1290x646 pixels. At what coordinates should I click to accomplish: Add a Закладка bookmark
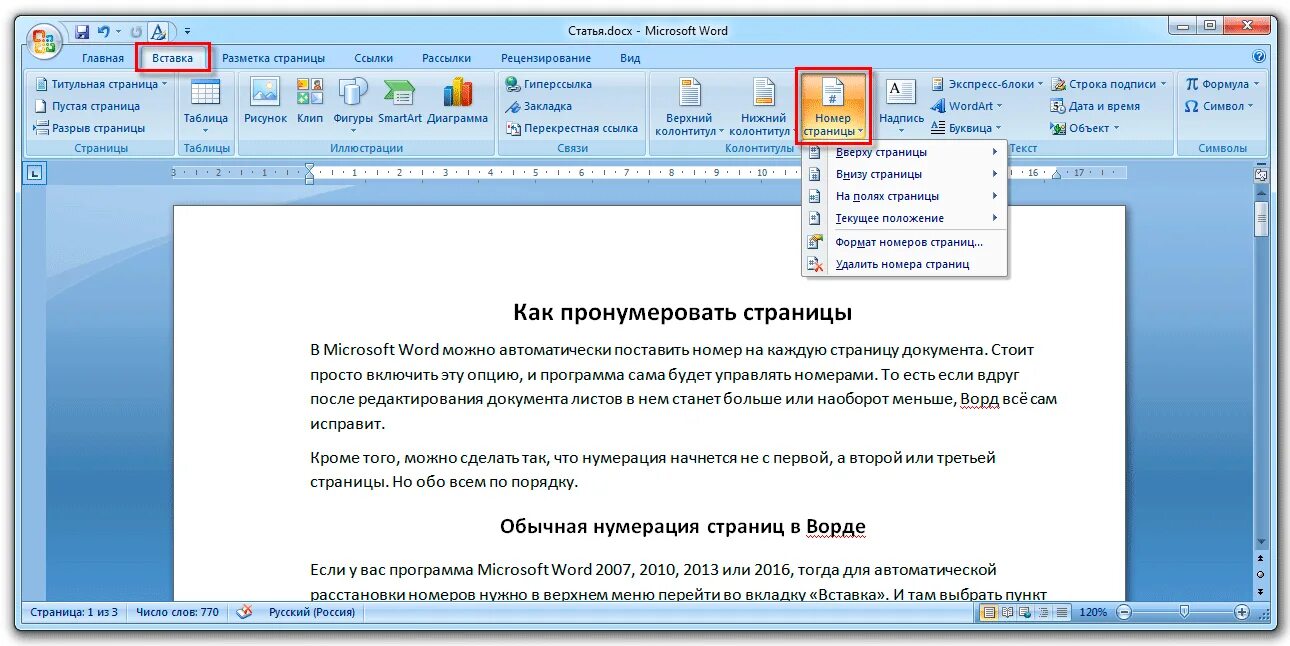(539, 106)
